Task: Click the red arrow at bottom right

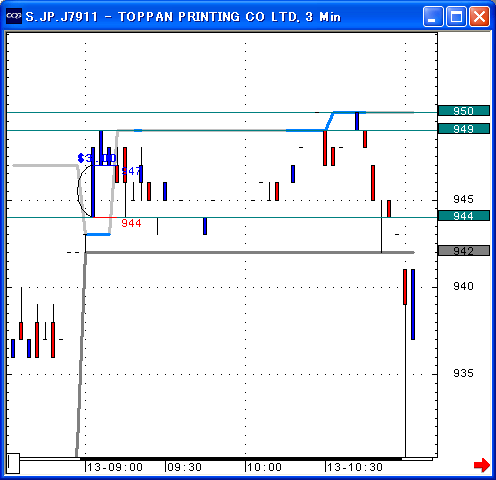Action: coord(482,465)
